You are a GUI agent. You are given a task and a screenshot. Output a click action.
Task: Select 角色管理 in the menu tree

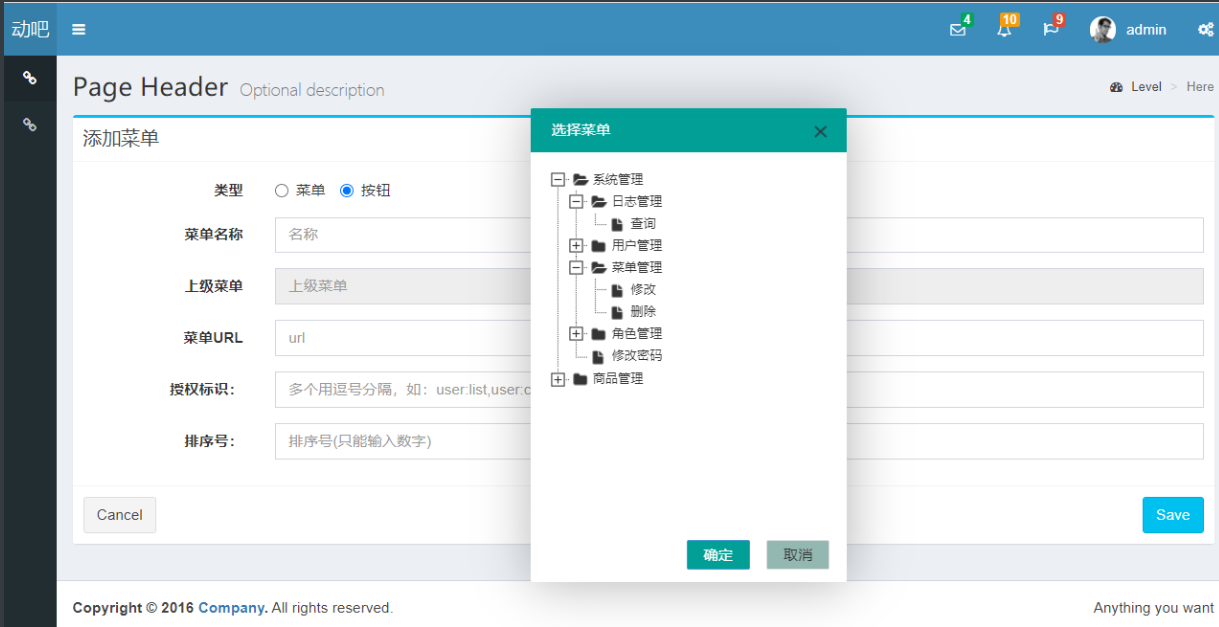[637, 334]
